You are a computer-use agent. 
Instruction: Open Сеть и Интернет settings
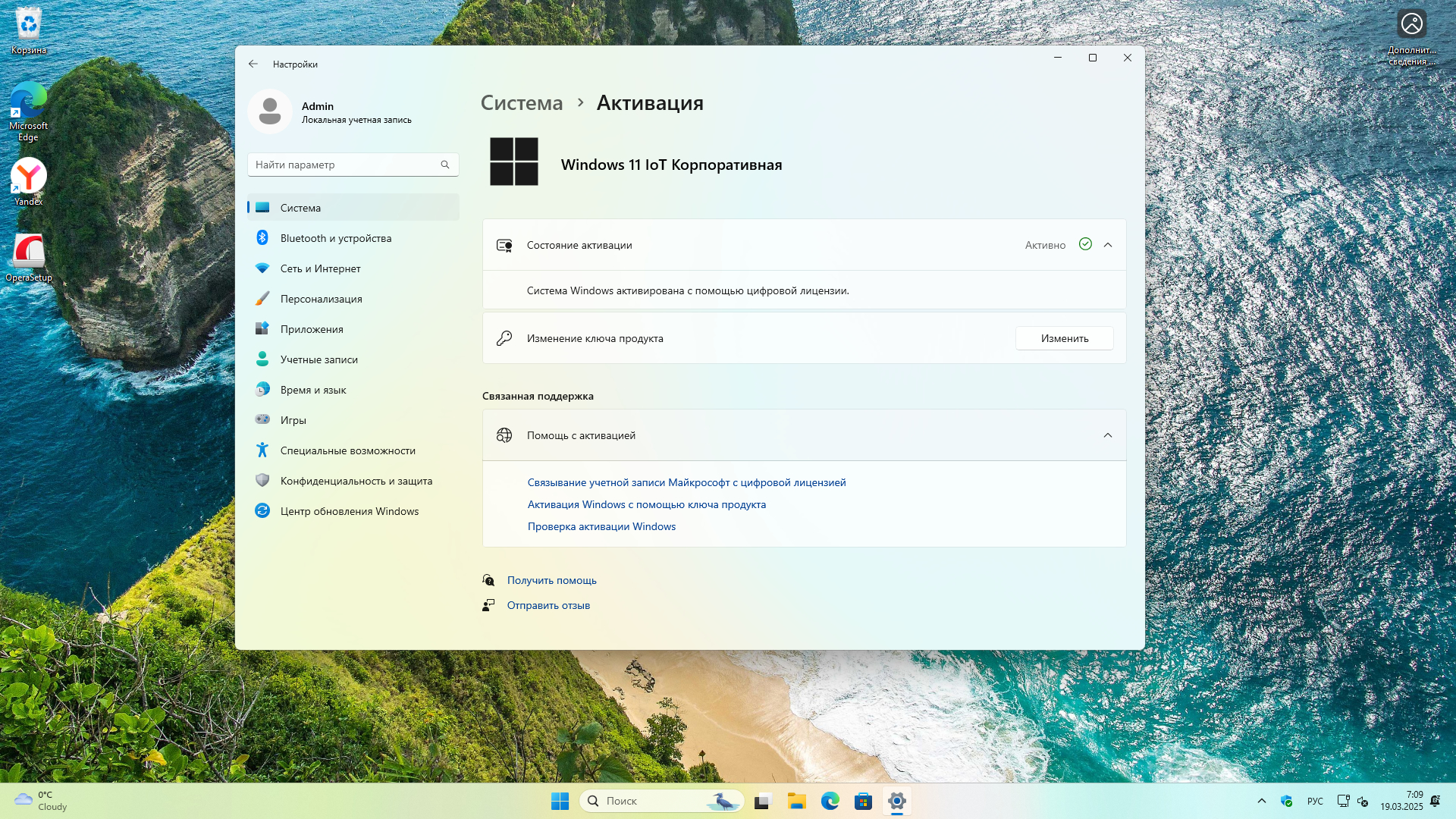click(320, 268)
